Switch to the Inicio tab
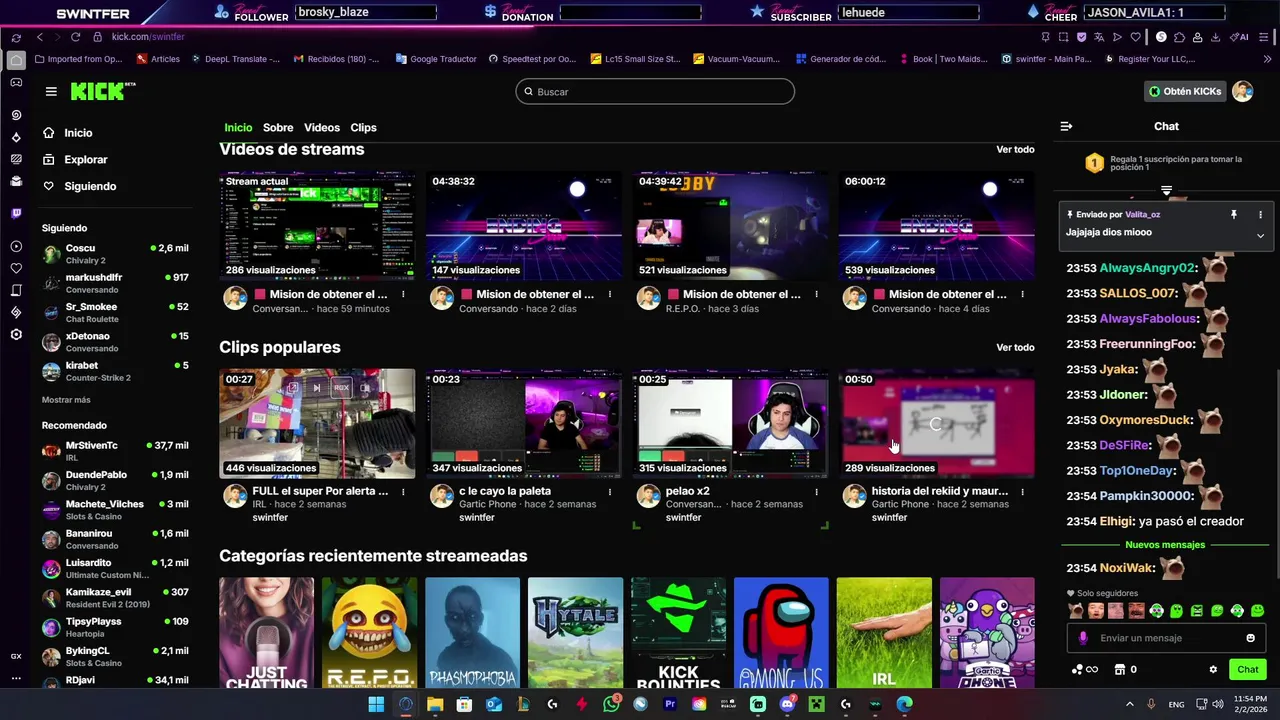The width and height of the screenshot is (1280, 720). click(x=238, y=128)
